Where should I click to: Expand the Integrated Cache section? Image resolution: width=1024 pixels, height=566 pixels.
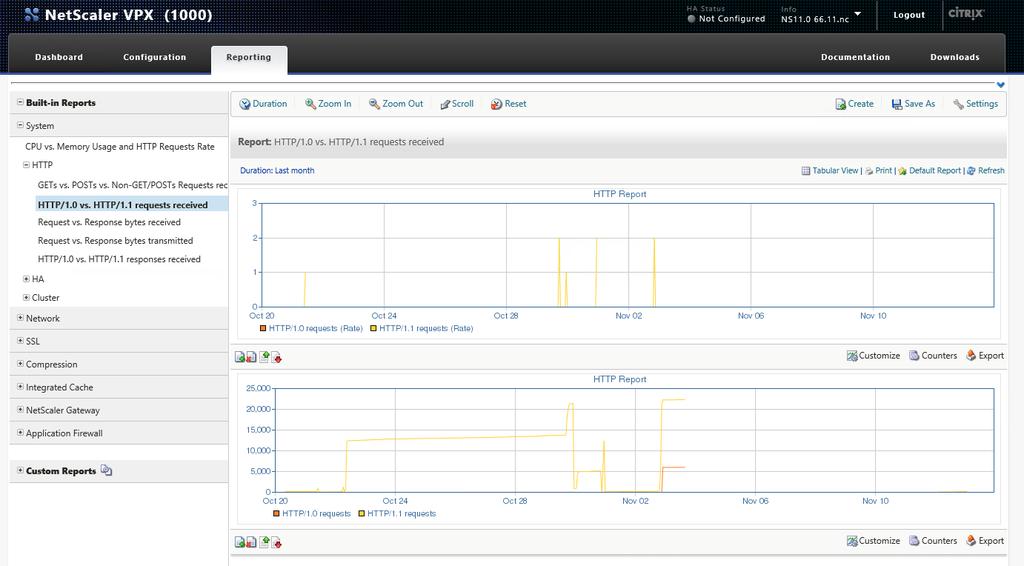[20, 386]
